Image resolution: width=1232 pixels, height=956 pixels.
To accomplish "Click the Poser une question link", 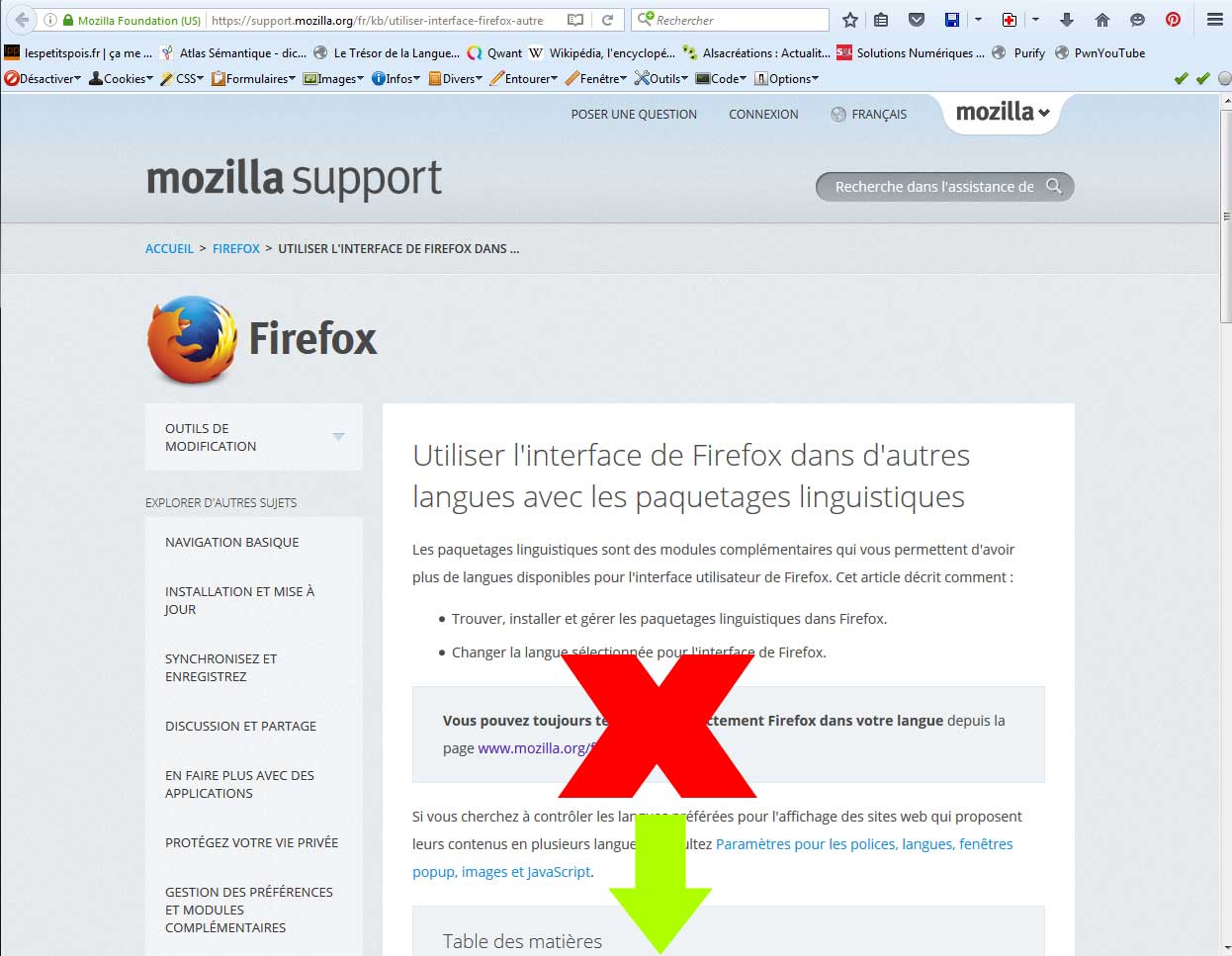I will [634, 114].
